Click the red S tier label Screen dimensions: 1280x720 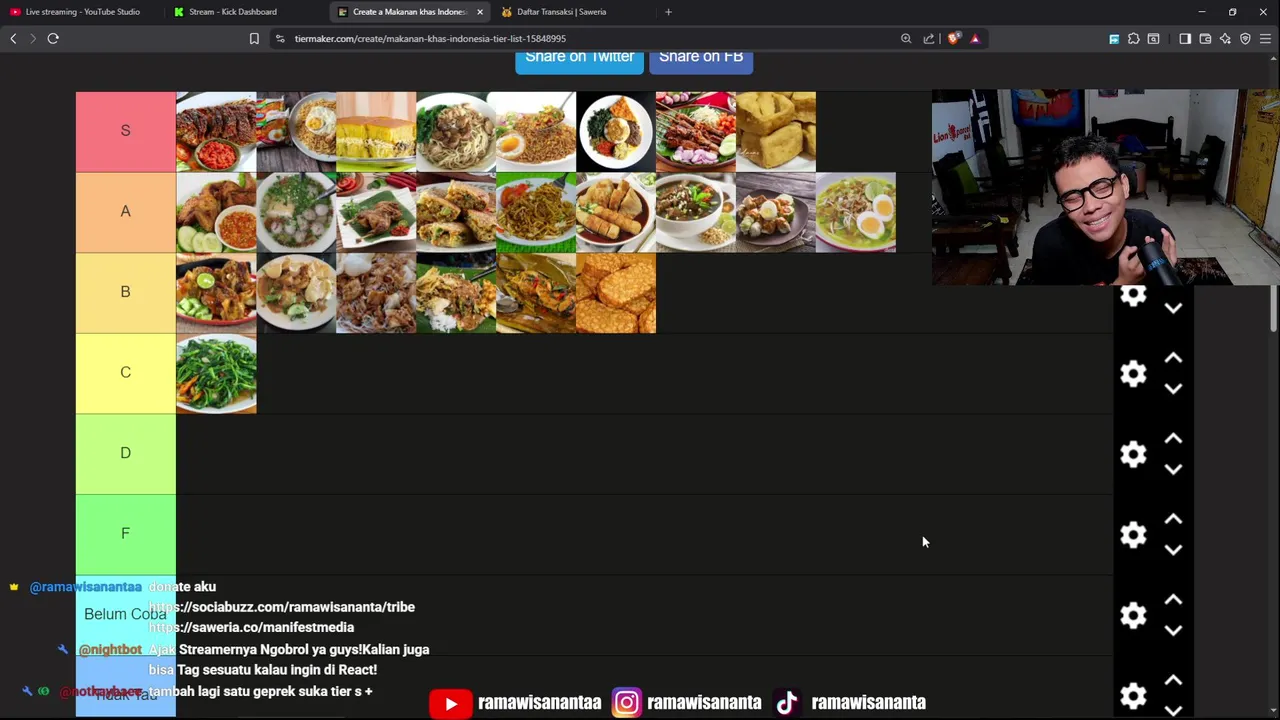tap(125, 131)
